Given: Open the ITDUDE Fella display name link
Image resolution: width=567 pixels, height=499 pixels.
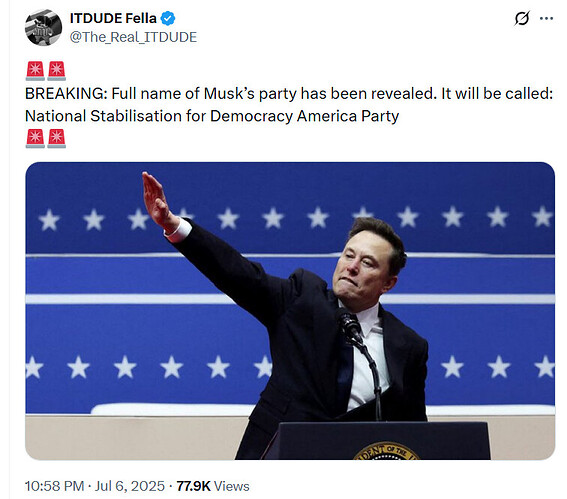Looking at the screenshot, I should (113, 18).
